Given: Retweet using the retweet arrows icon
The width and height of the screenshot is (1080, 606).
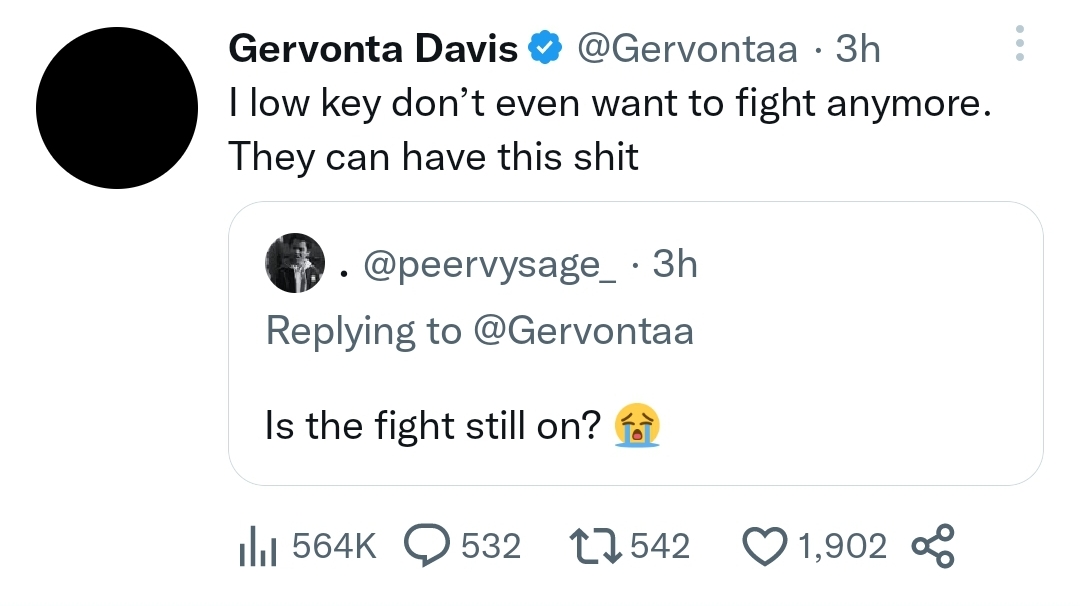Looking at the screenshot, I should point(596,545).
